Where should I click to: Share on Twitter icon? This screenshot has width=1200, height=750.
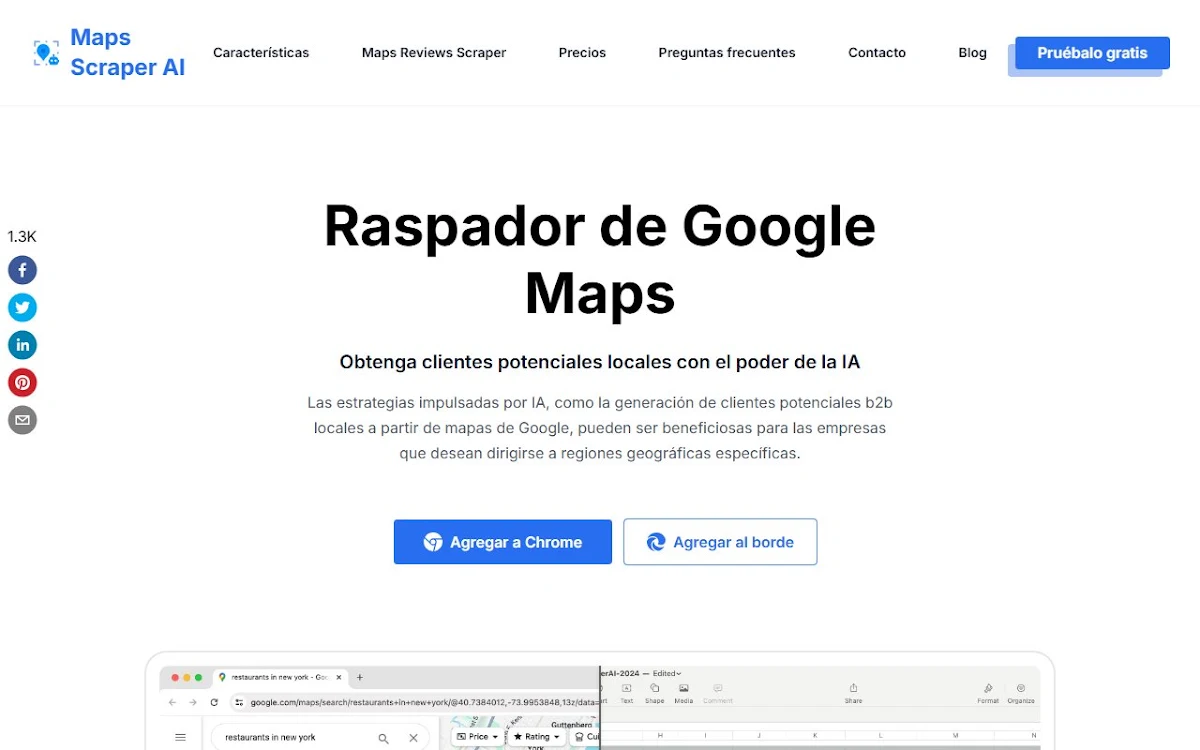[x=22, y=307]
